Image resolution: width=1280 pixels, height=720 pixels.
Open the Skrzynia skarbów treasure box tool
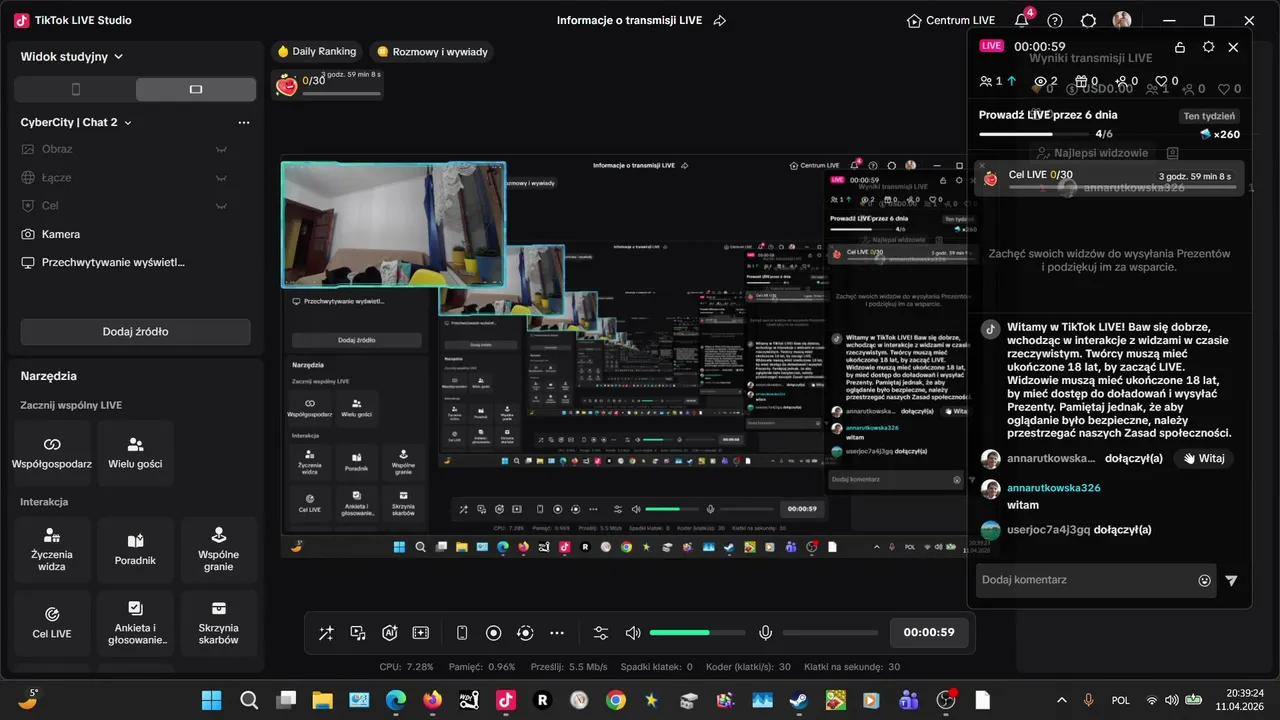click(219, 623)
